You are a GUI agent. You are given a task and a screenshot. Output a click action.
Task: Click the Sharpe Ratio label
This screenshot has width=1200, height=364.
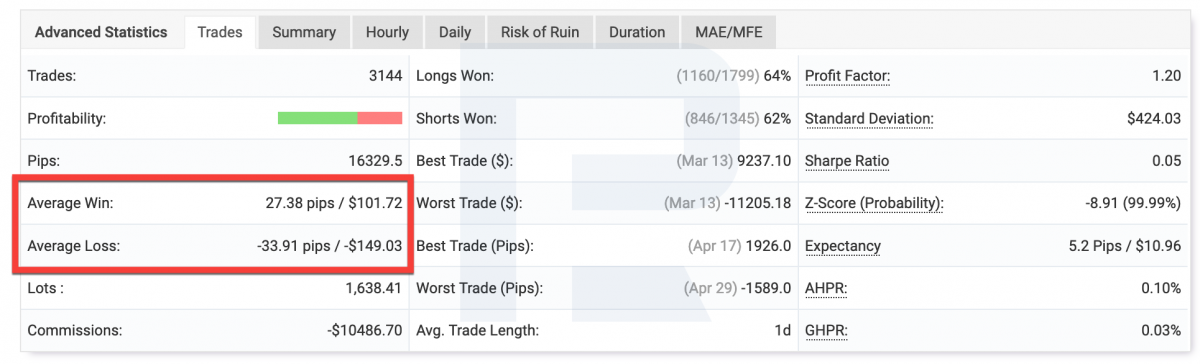point(847,161)
